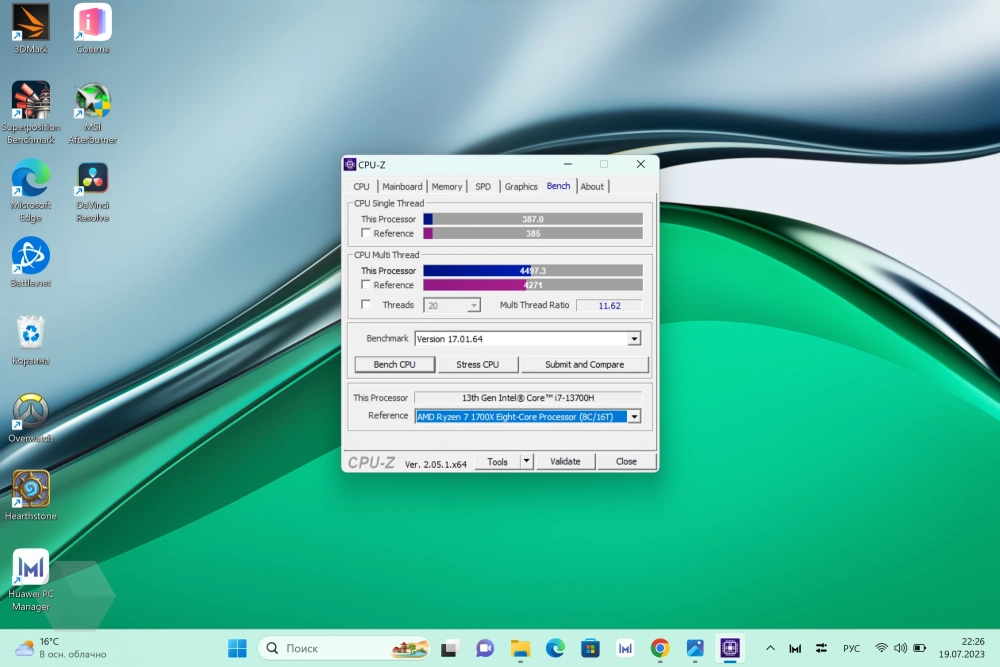
Task: Click the Bench CPU button
Action: tap(394, 365)
